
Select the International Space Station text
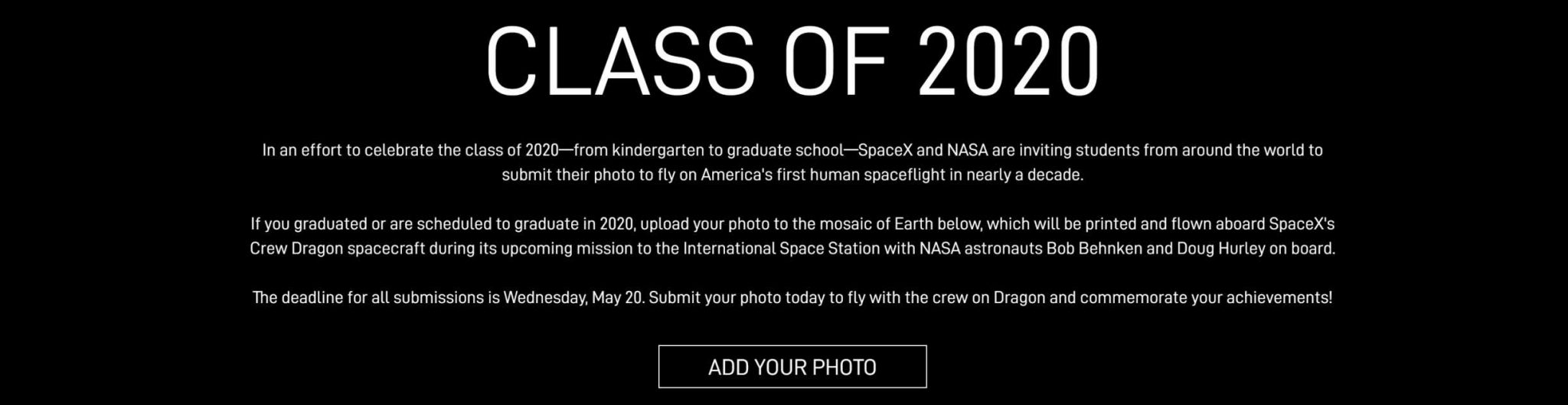[x=782, y=249]
